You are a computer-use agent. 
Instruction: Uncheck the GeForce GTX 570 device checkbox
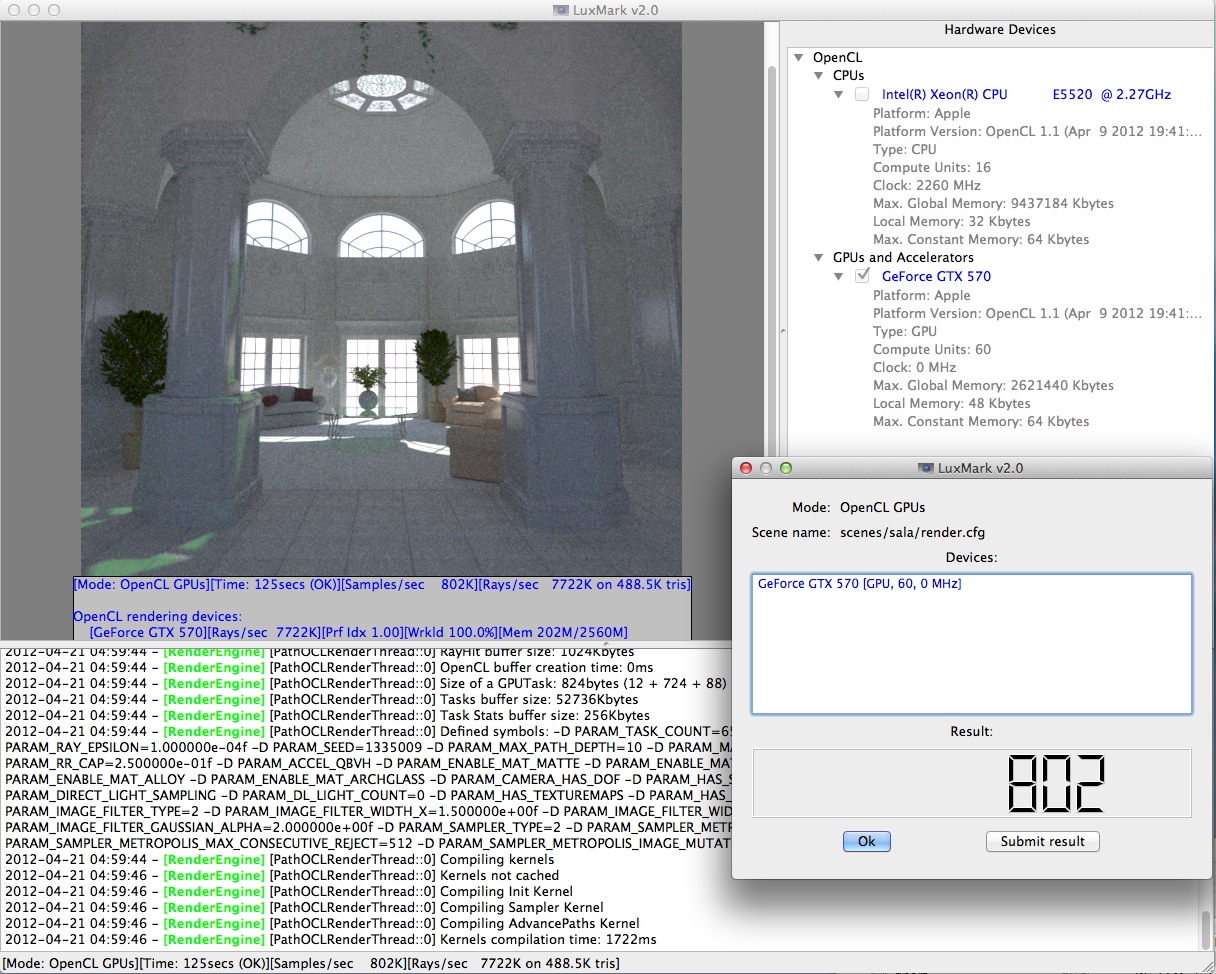click(x=862, y=276)
